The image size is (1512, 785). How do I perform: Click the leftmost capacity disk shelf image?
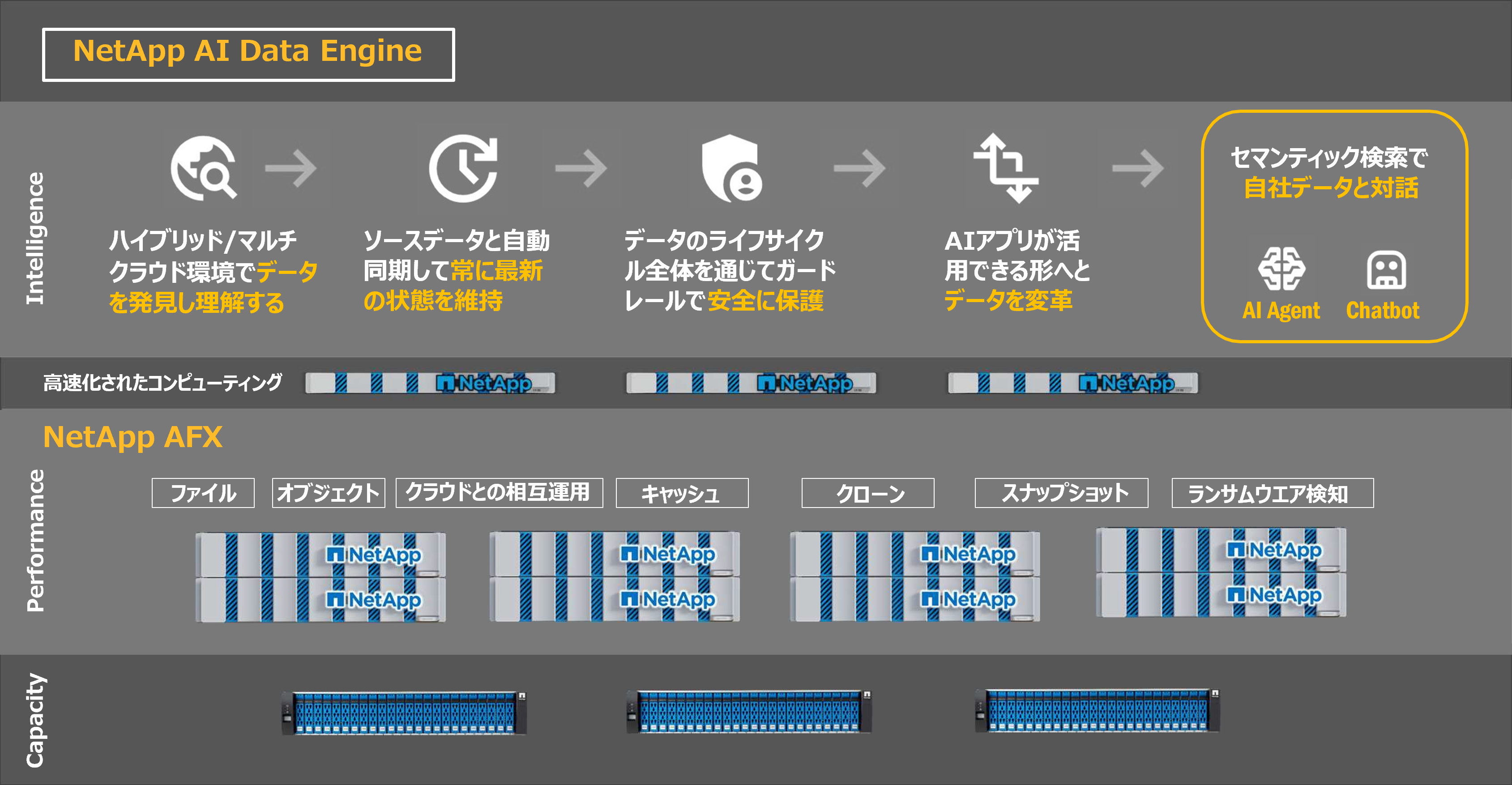(x=404, y=713)
